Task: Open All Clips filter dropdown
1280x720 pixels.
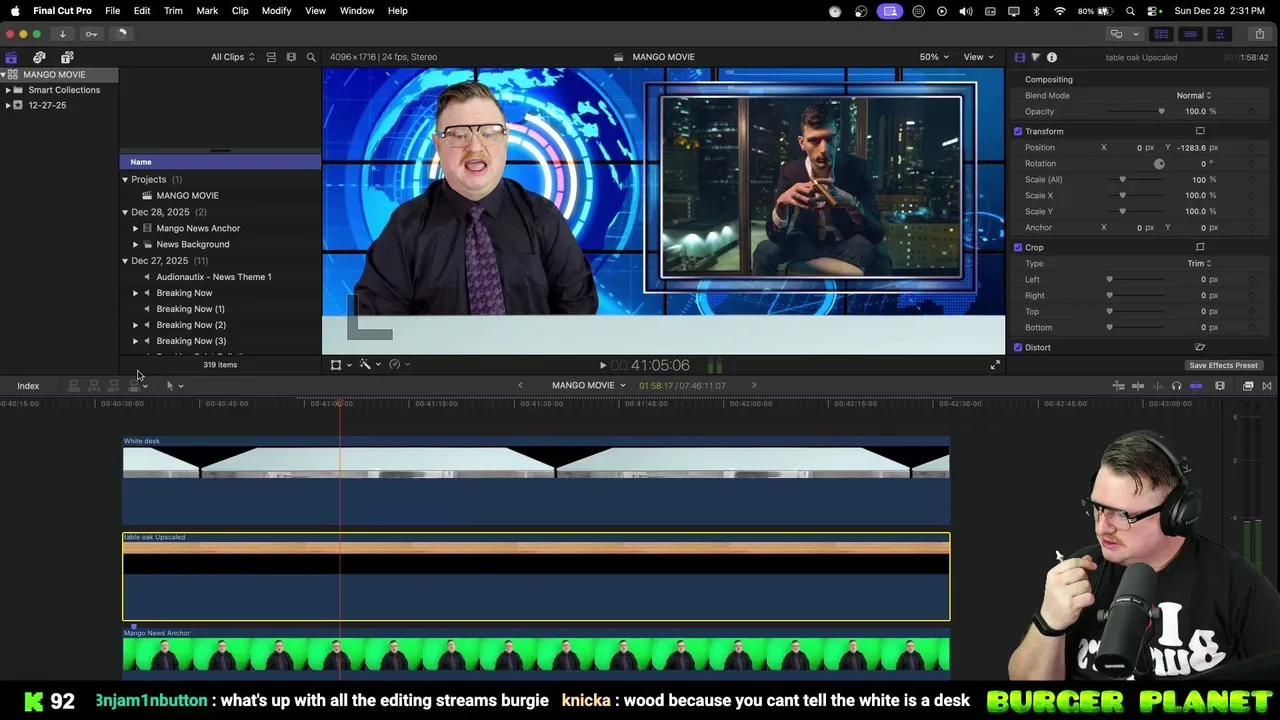Action: (x=232, y=57)
